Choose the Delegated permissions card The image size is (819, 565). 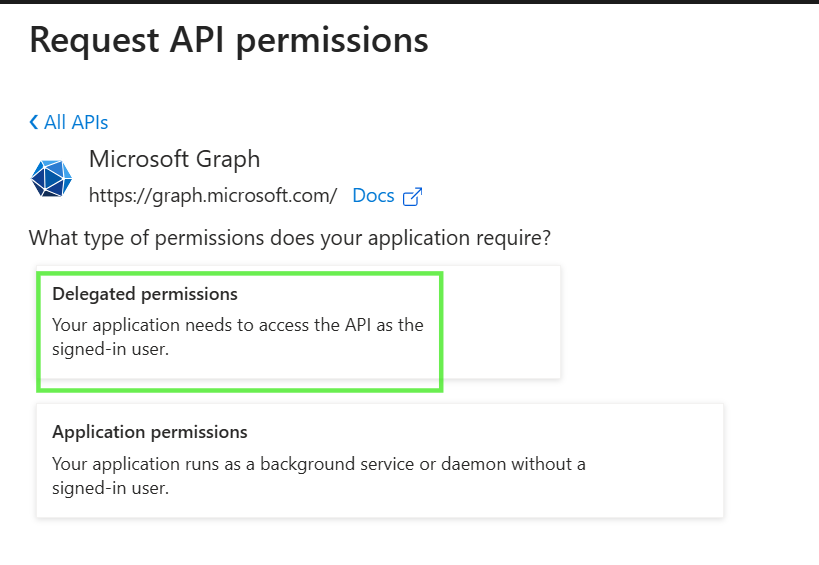(298, 322)
